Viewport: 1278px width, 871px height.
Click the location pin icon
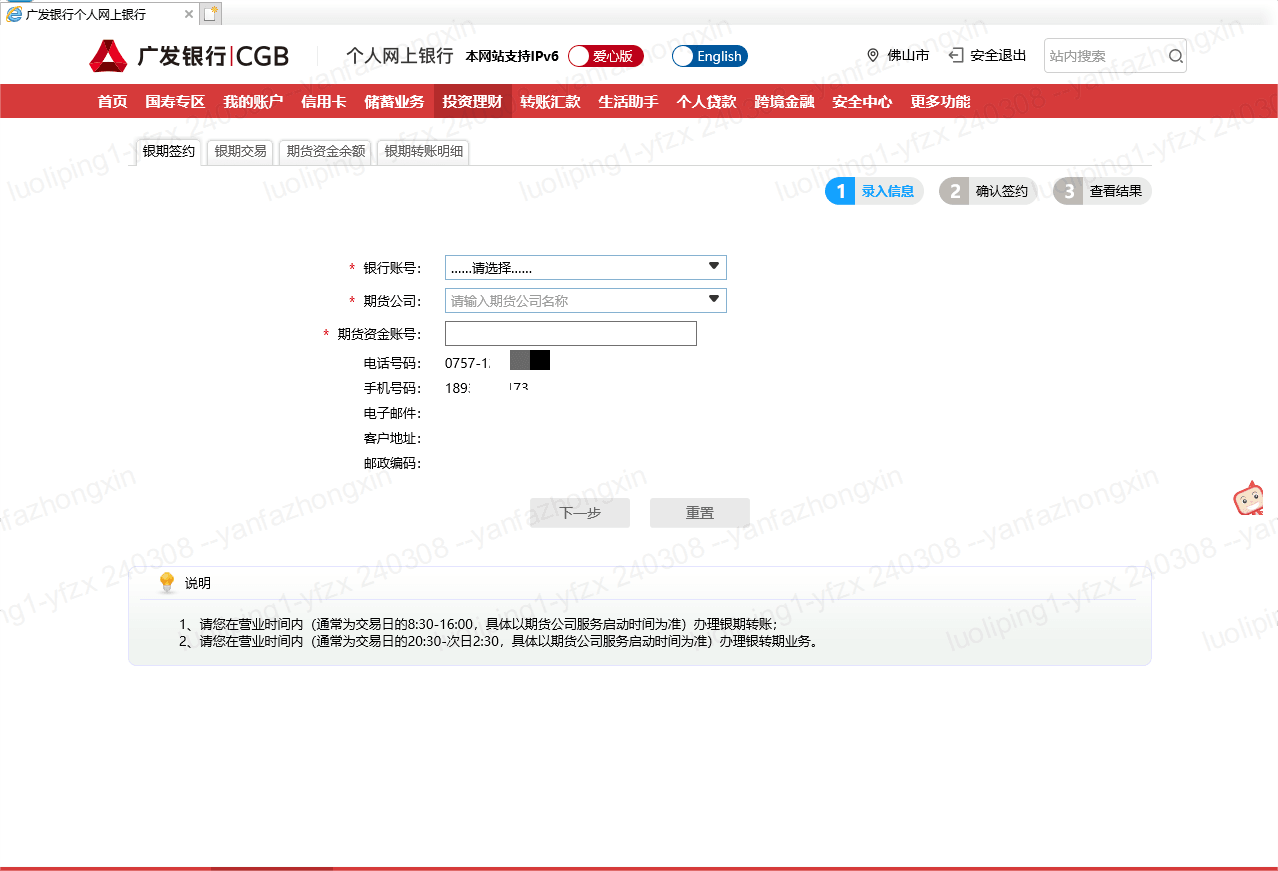872,56
